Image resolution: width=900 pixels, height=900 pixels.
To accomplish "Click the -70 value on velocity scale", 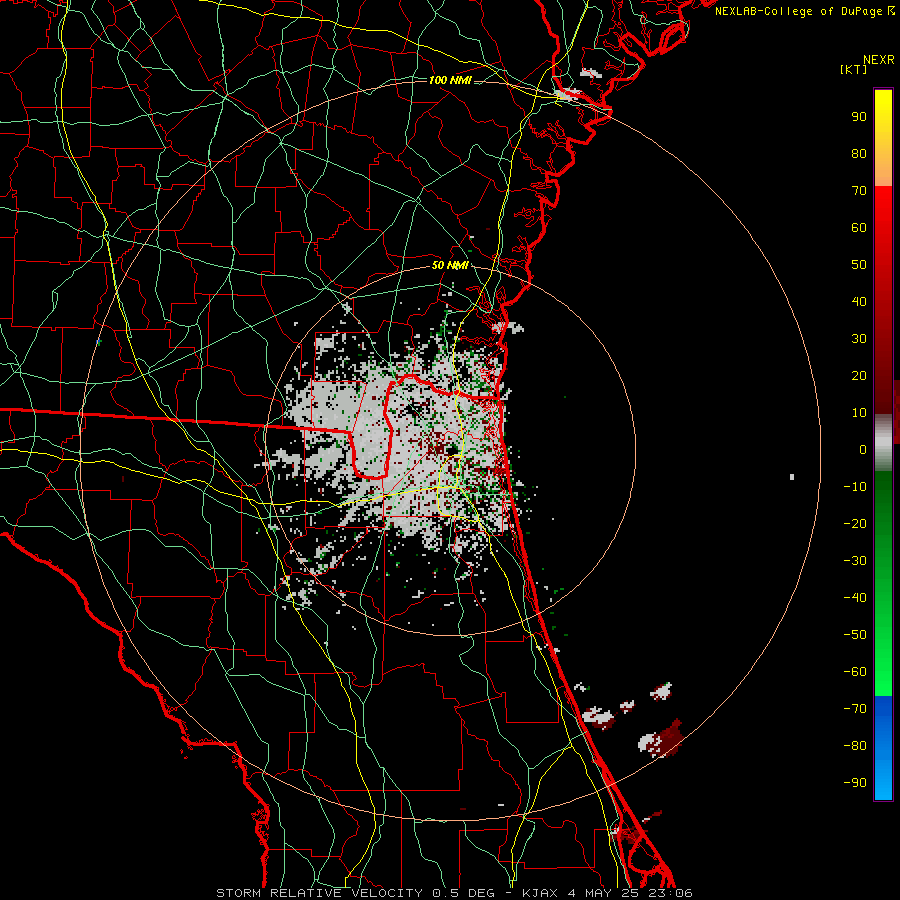I will (x=855, y=709).
